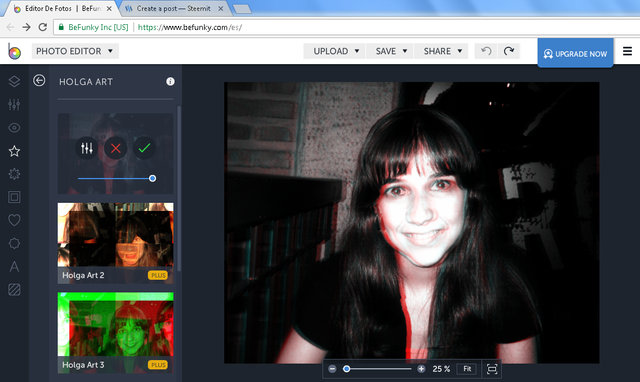Open the Overlays icon in sidebar

click(14, 244)
